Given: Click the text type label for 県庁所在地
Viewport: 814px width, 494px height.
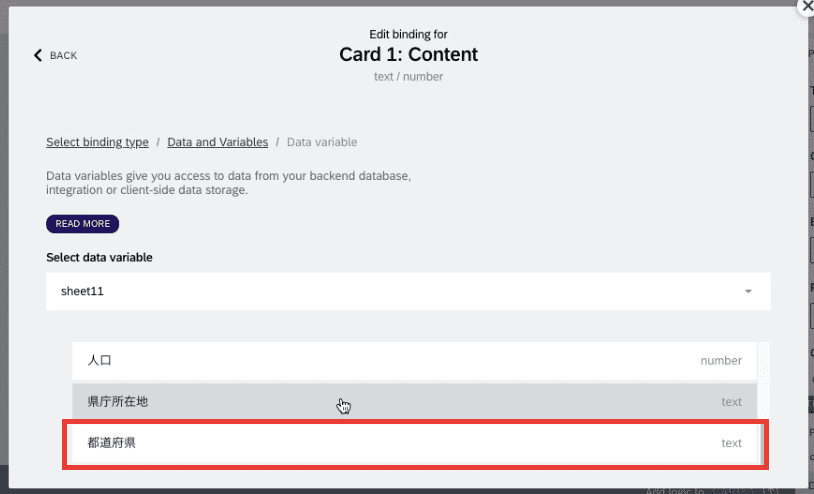Looking at the screenshot, I should tap(731, 402).
